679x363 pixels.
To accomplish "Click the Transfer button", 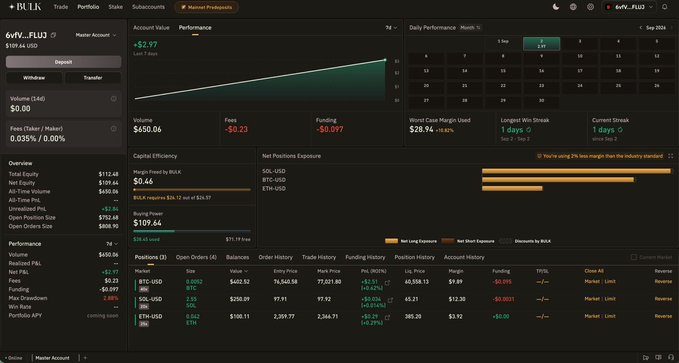I will [93, 78].
